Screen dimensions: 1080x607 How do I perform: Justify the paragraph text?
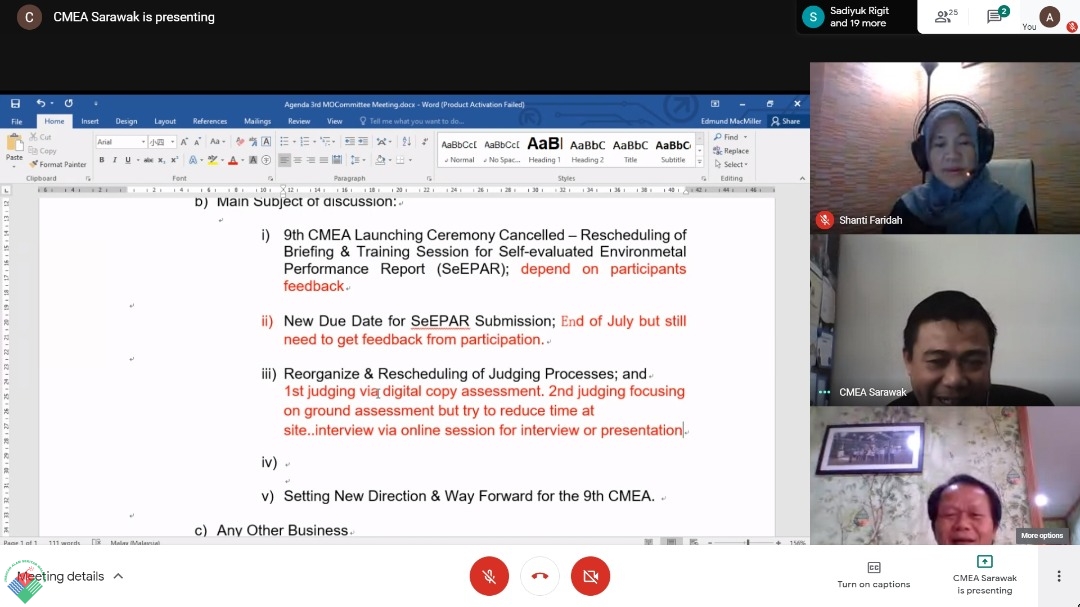point(324,160)
